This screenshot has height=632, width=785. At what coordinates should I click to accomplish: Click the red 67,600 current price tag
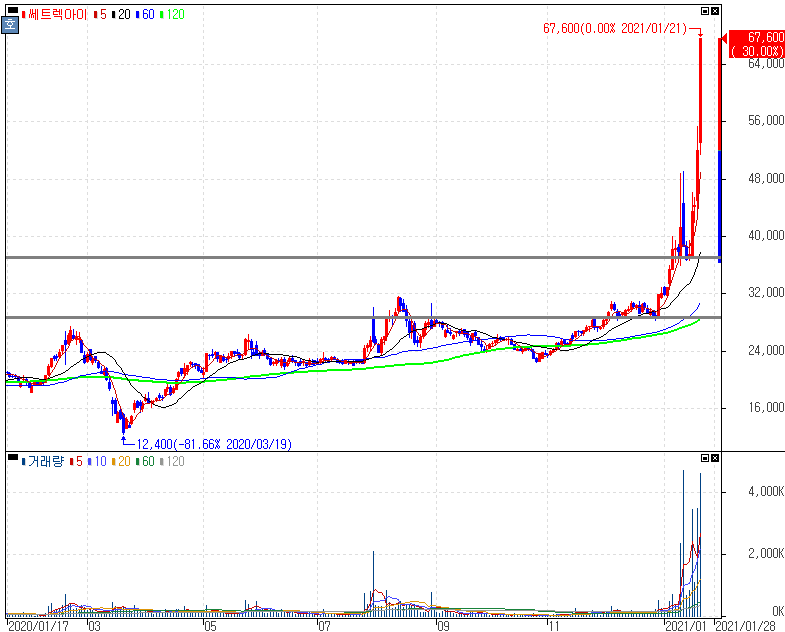pyautogui.click(x=756, y=44)
